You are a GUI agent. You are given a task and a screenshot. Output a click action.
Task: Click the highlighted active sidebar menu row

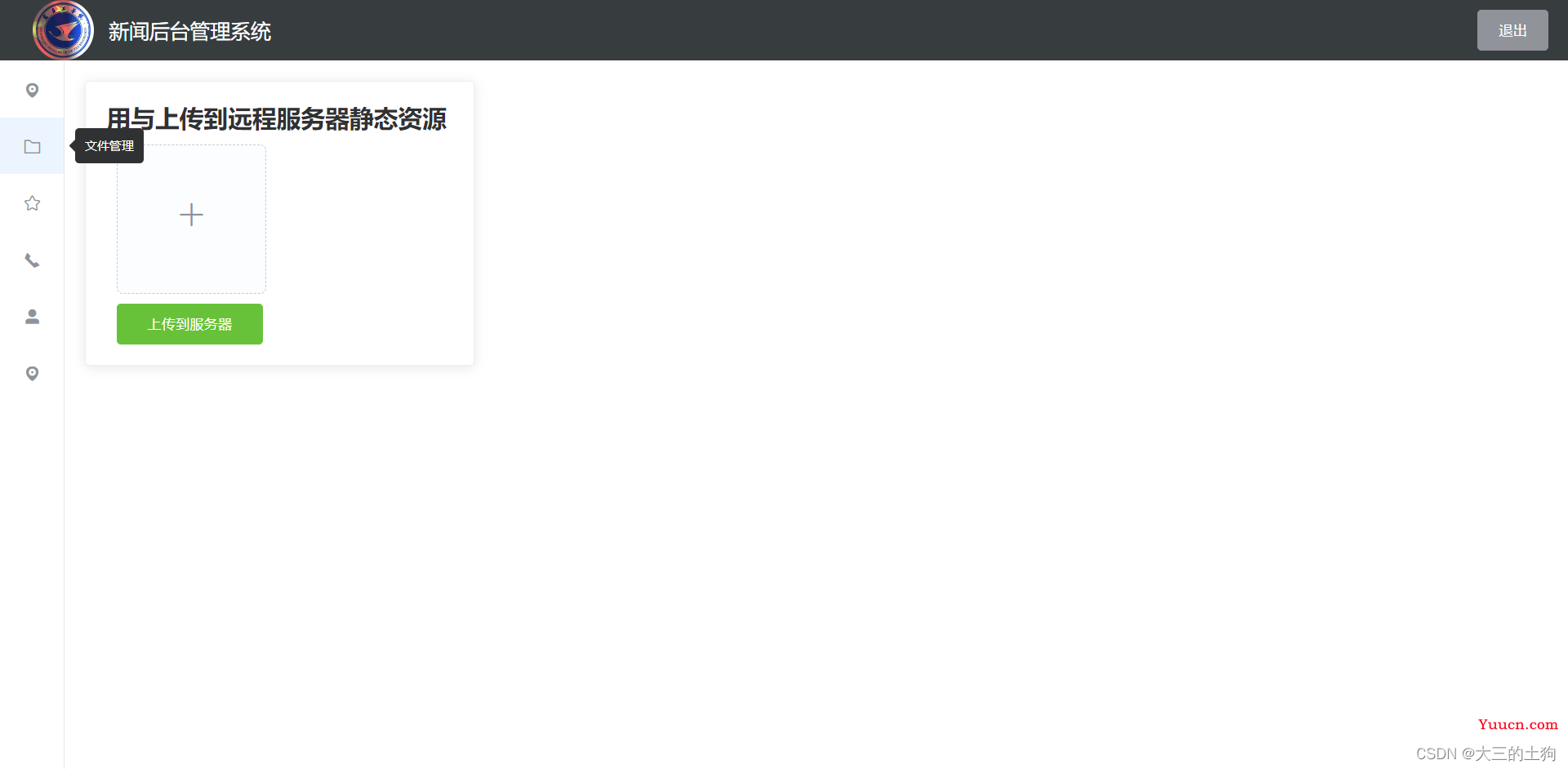click(32, 146)
